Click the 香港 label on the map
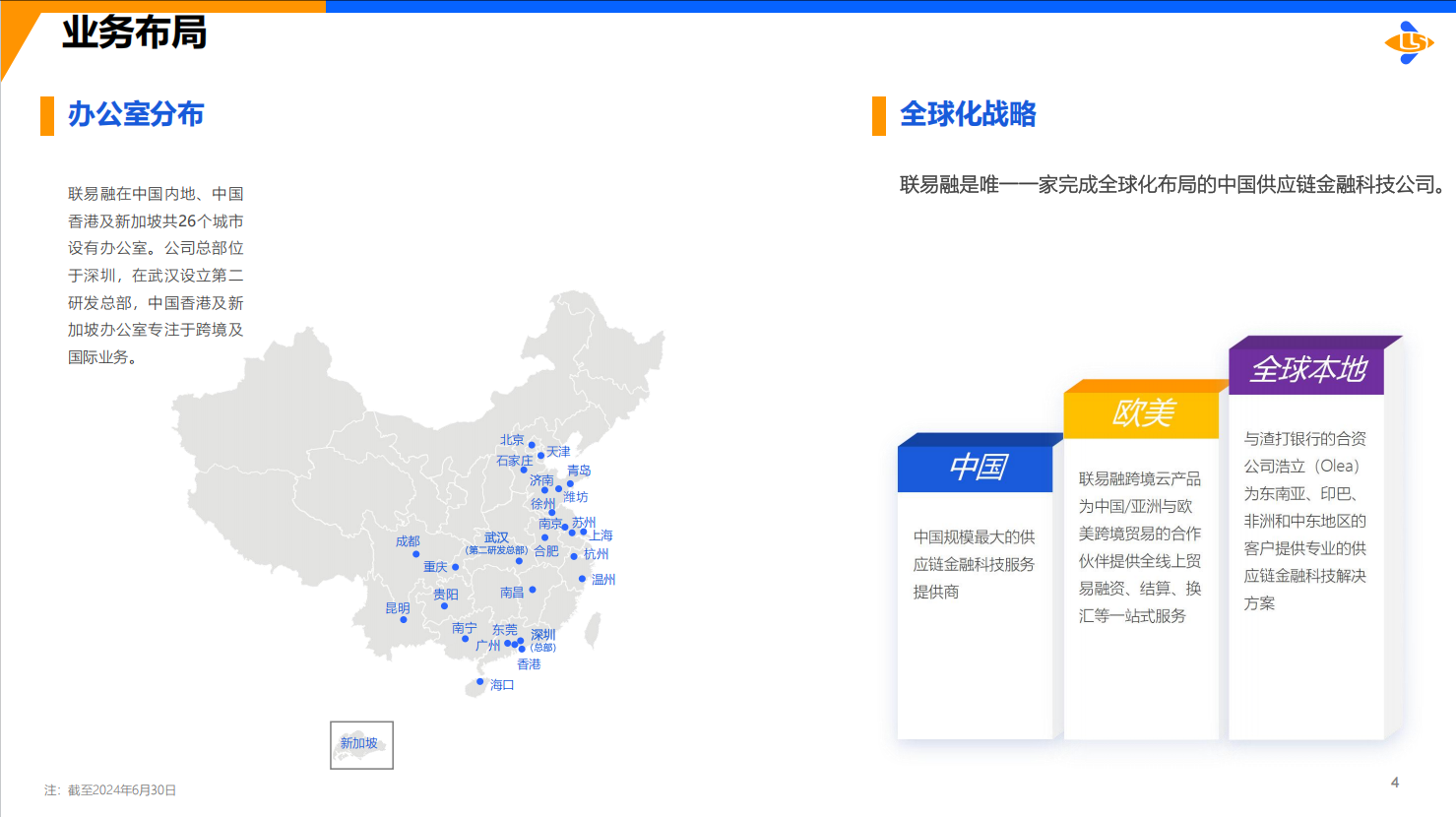The height and width of the screenshot is (817, 1456). tap(530, 664)
